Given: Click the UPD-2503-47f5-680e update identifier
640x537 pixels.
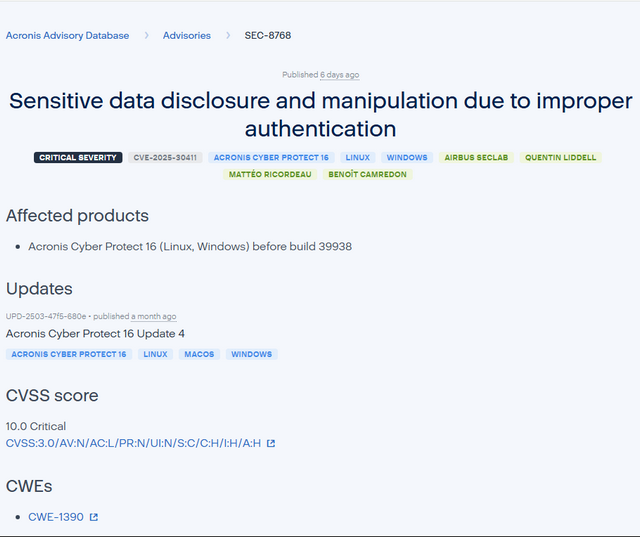Looking at the screenshot, I should point(46,316).
